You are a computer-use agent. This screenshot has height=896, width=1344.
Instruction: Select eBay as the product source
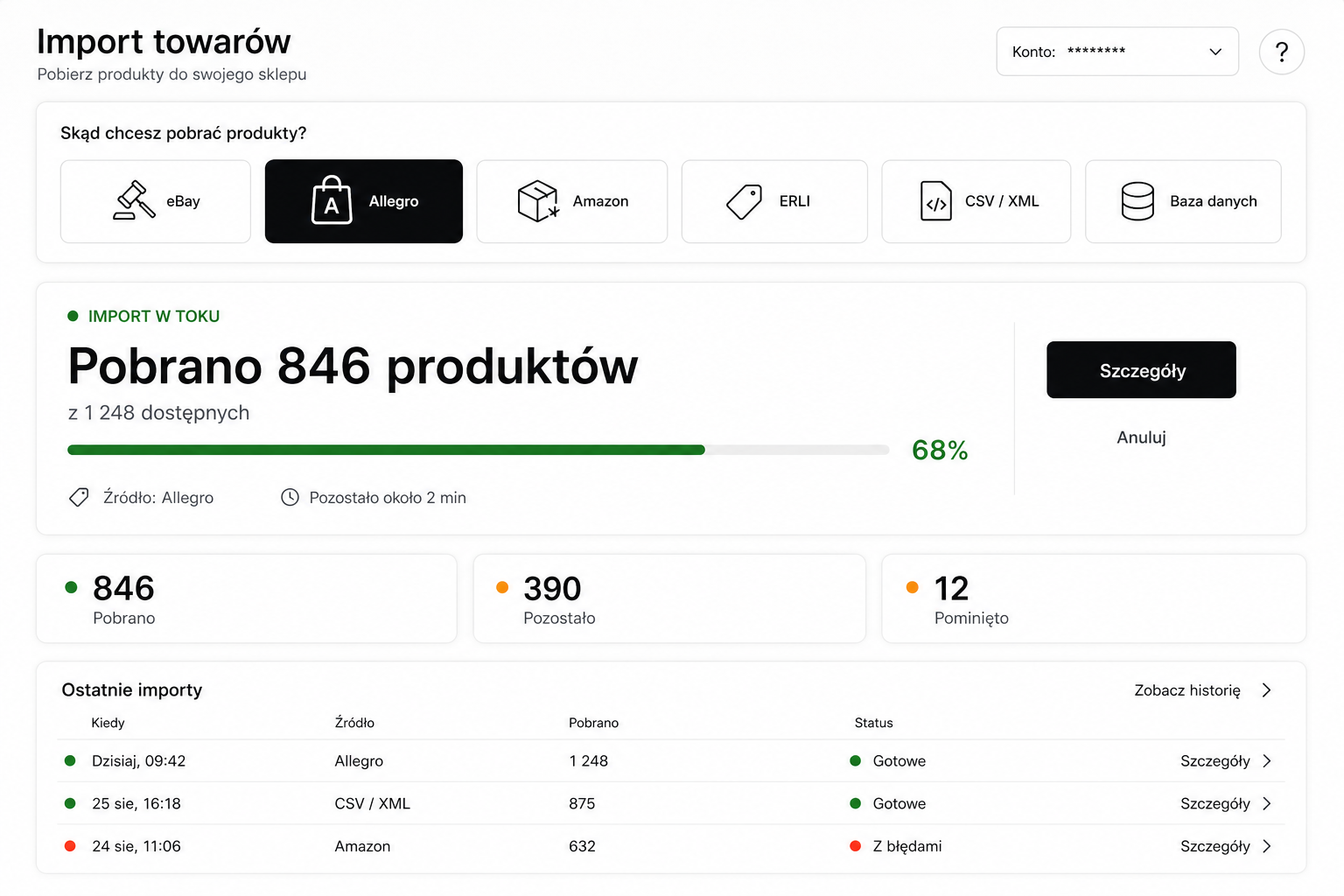click(156, 201)
